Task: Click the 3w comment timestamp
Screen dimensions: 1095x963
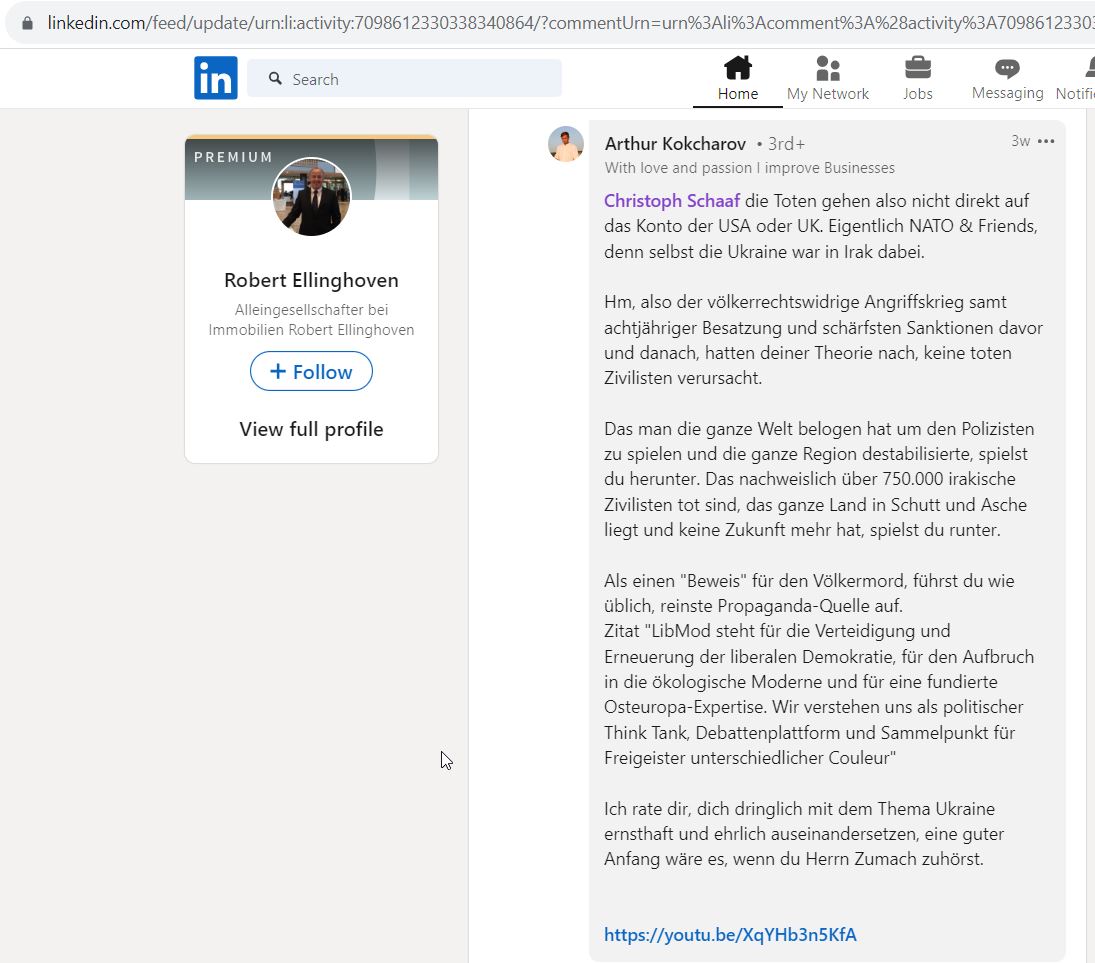Action: coord(1020,141)
